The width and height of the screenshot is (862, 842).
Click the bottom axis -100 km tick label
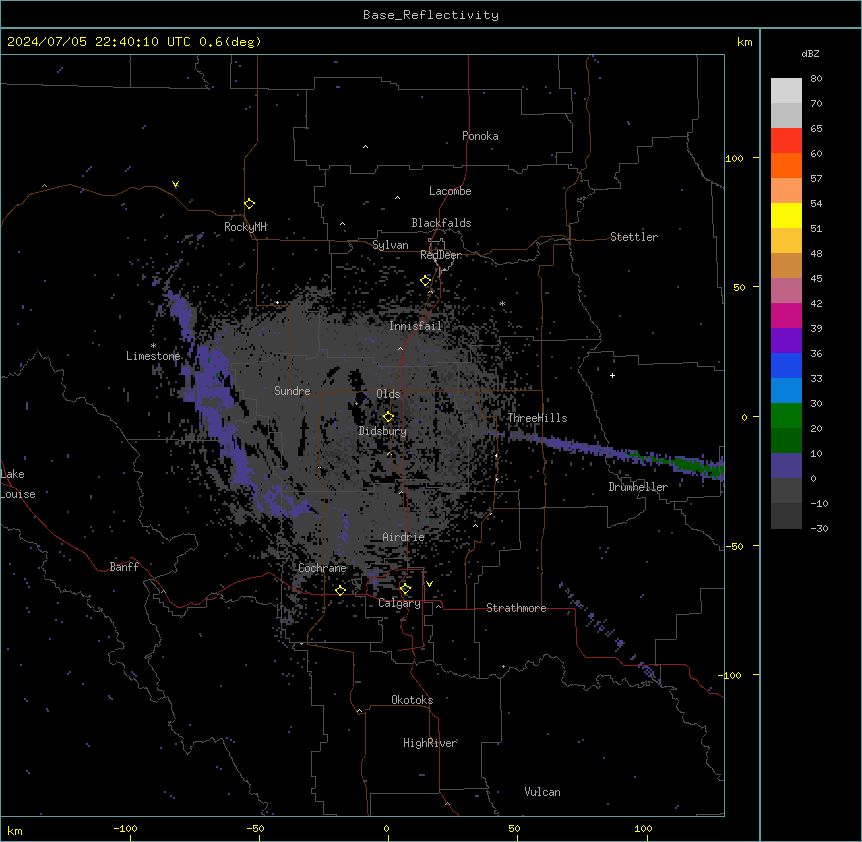click(125, 828)
